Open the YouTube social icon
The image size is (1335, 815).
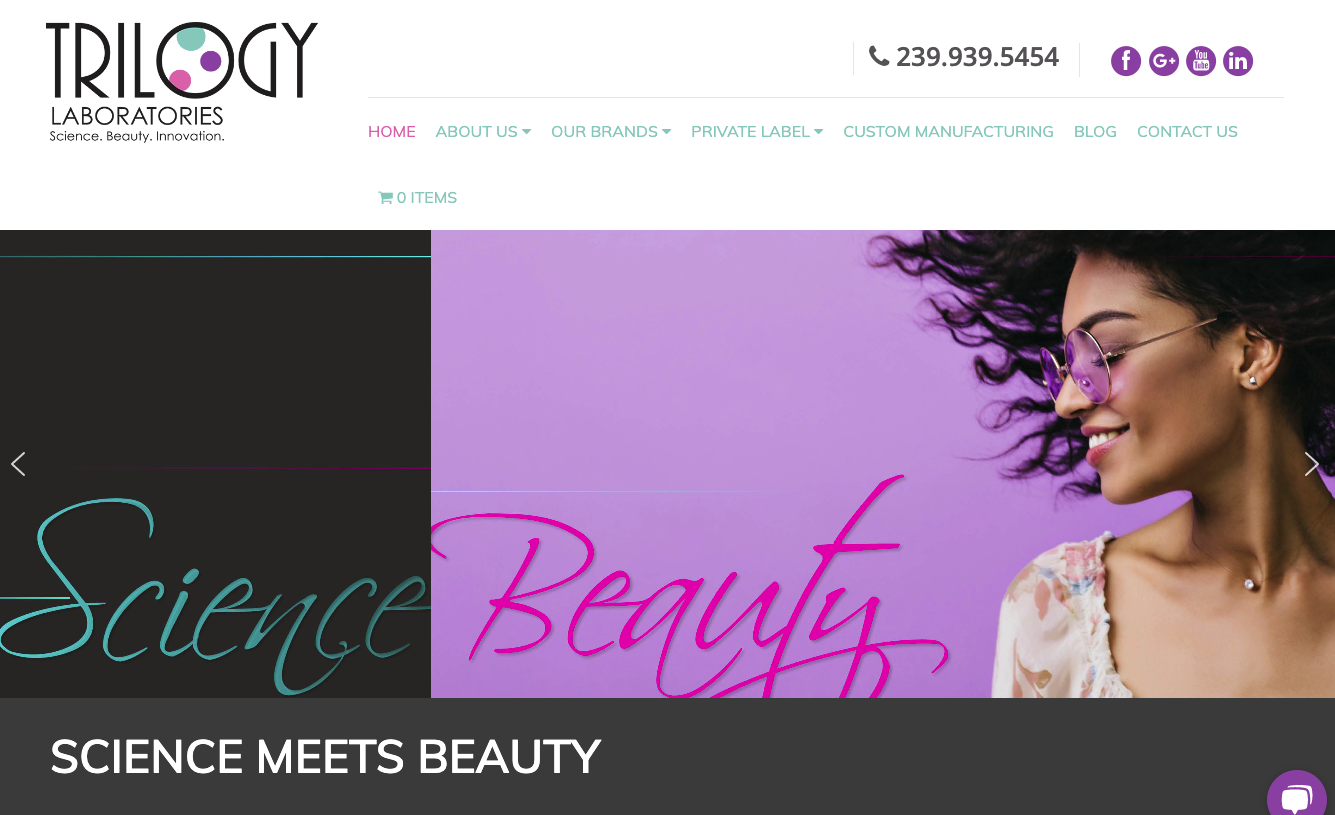[1201, 61]
